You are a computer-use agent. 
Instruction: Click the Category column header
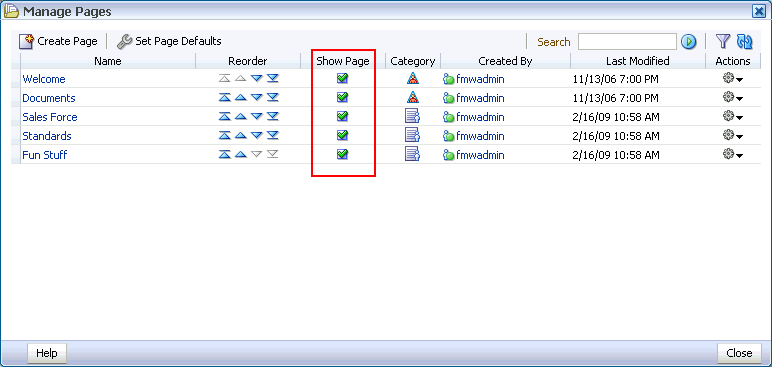413,61
